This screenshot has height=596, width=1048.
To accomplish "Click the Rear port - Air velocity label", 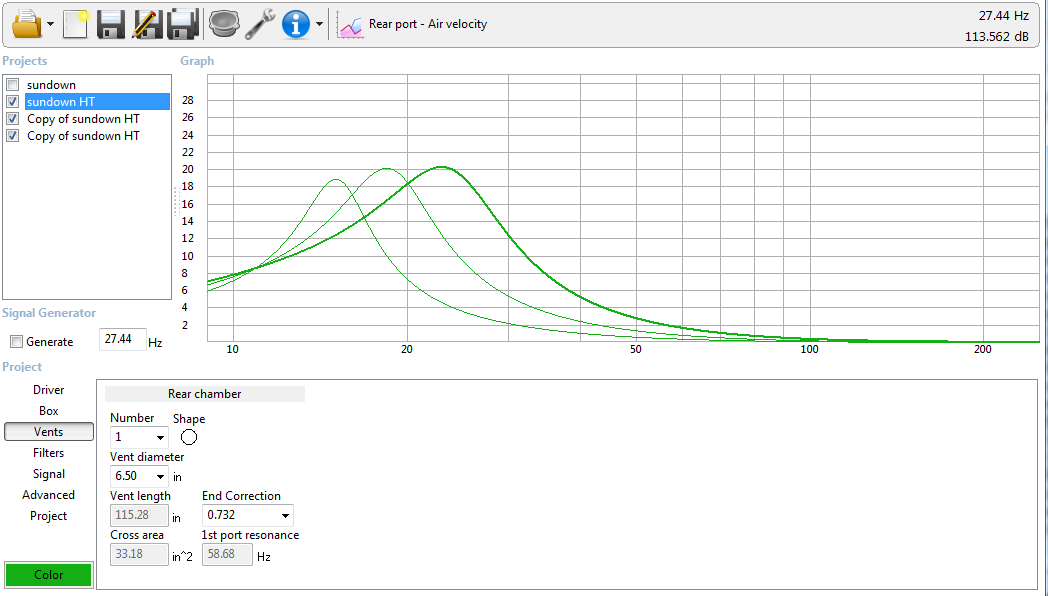I will 428,24.
